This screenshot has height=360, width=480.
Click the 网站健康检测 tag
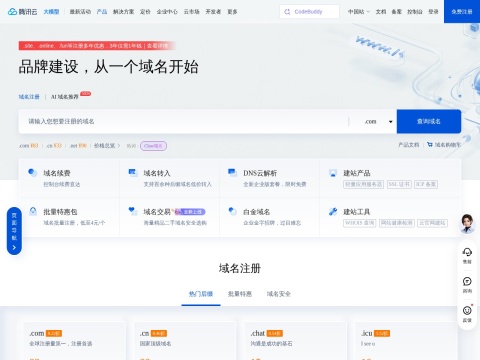(x=397, y=223)
